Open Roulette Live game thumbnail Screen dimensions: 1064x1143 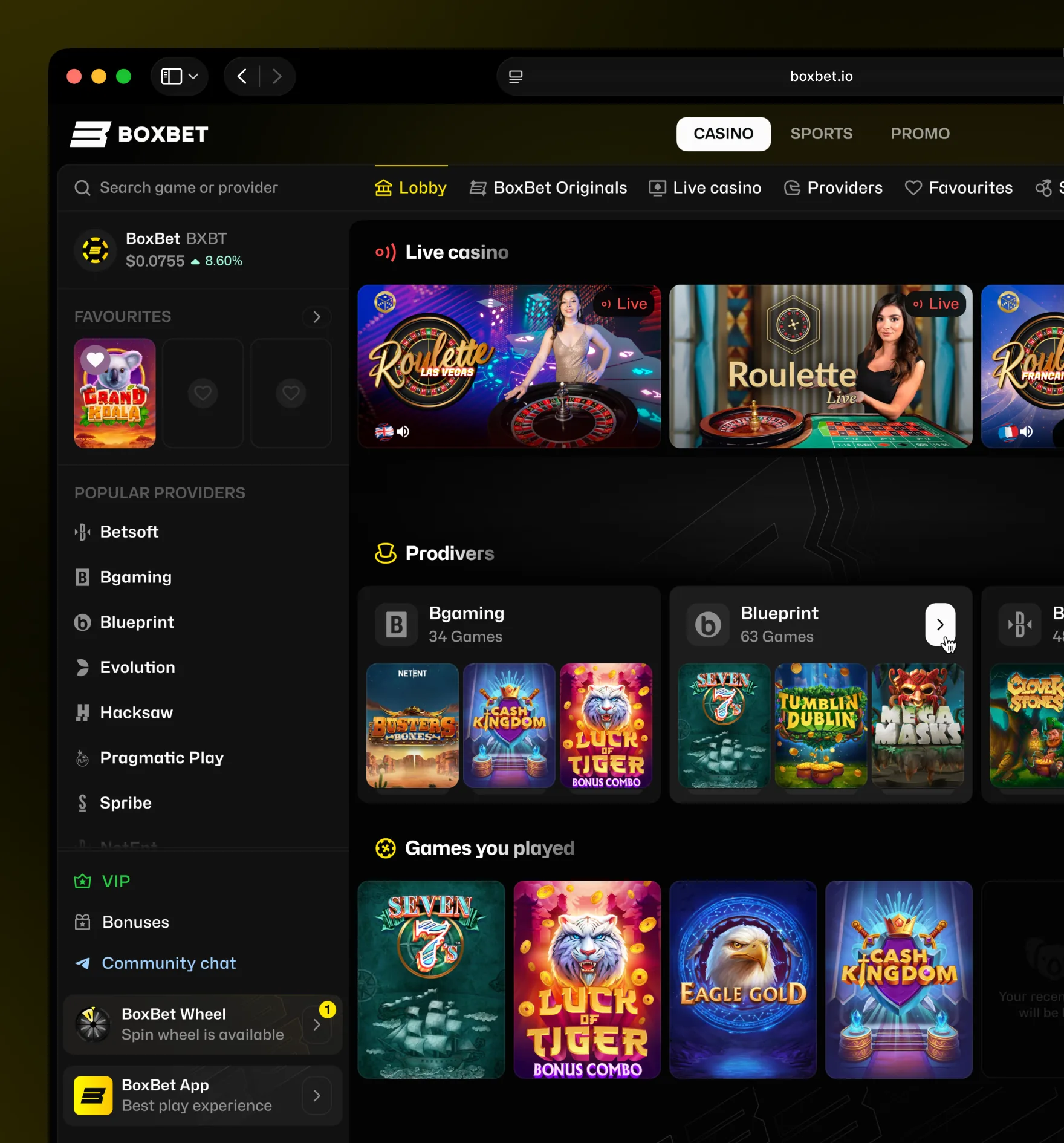pyautogui.click(x=821, y=366)
